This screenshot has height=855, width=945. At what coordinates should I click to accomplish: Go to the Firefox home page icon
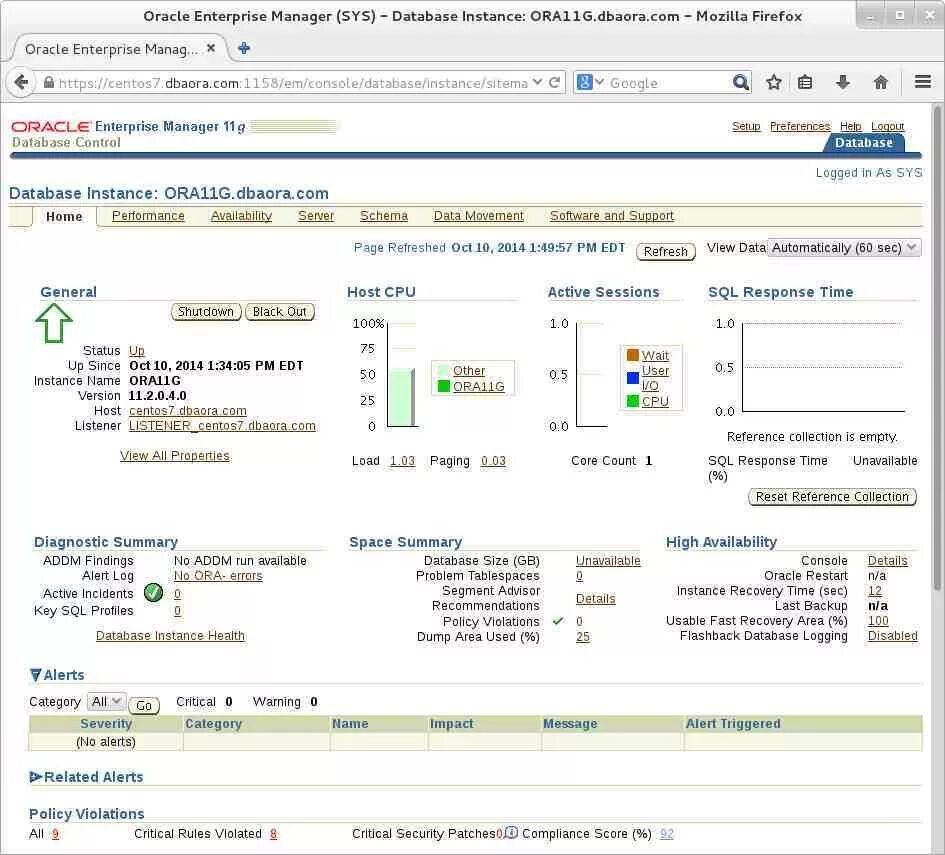click(881, 83)
